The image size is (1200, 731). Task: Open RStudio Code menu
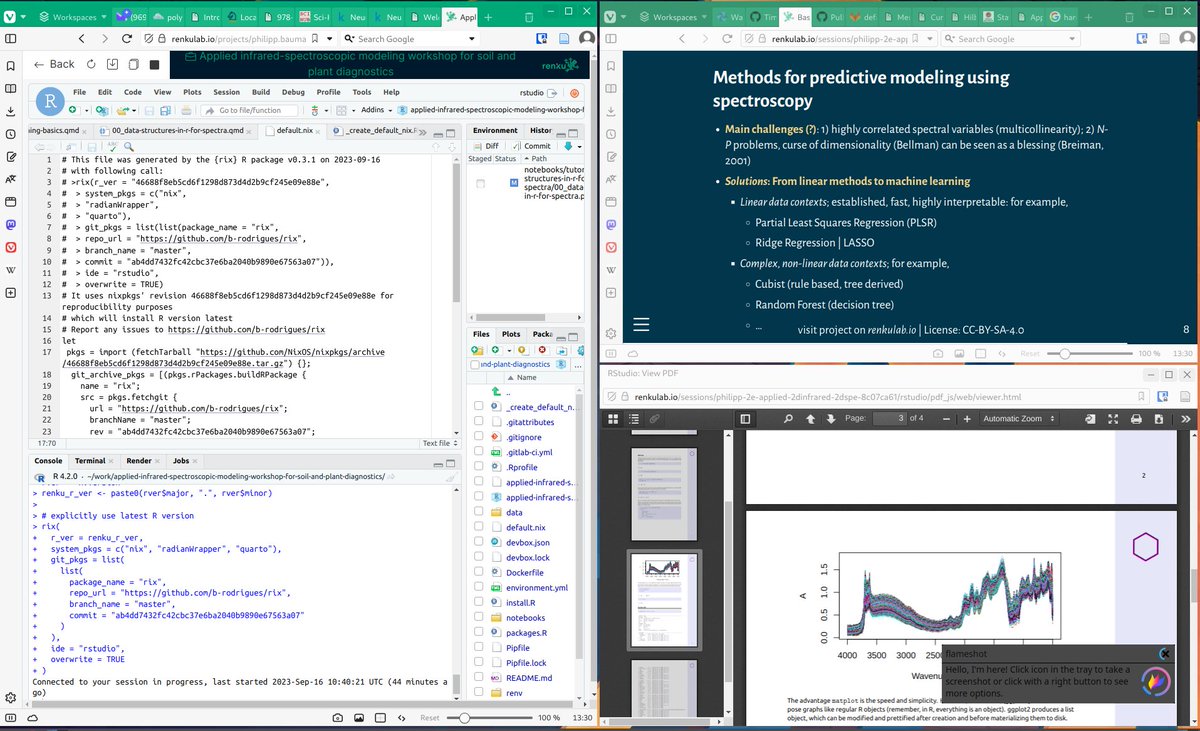132,92
